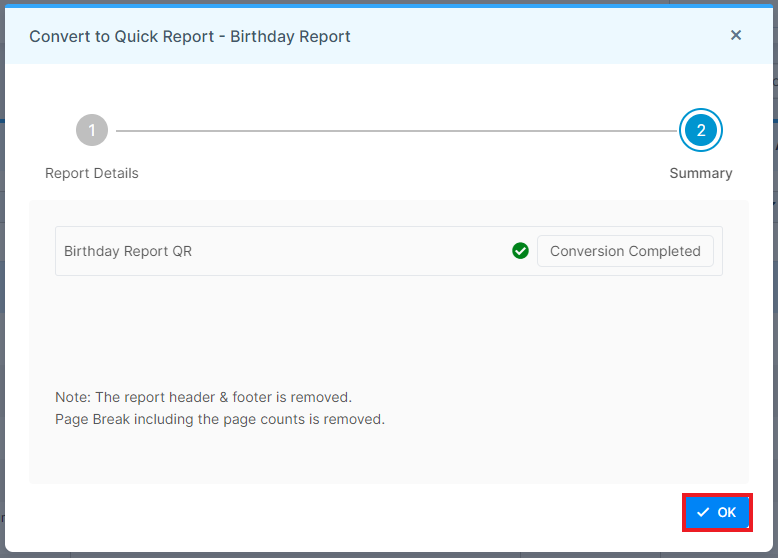This screenshot has height=558, width=778.
Task: Click the Page Break removed note line
Action: (220, 419)
